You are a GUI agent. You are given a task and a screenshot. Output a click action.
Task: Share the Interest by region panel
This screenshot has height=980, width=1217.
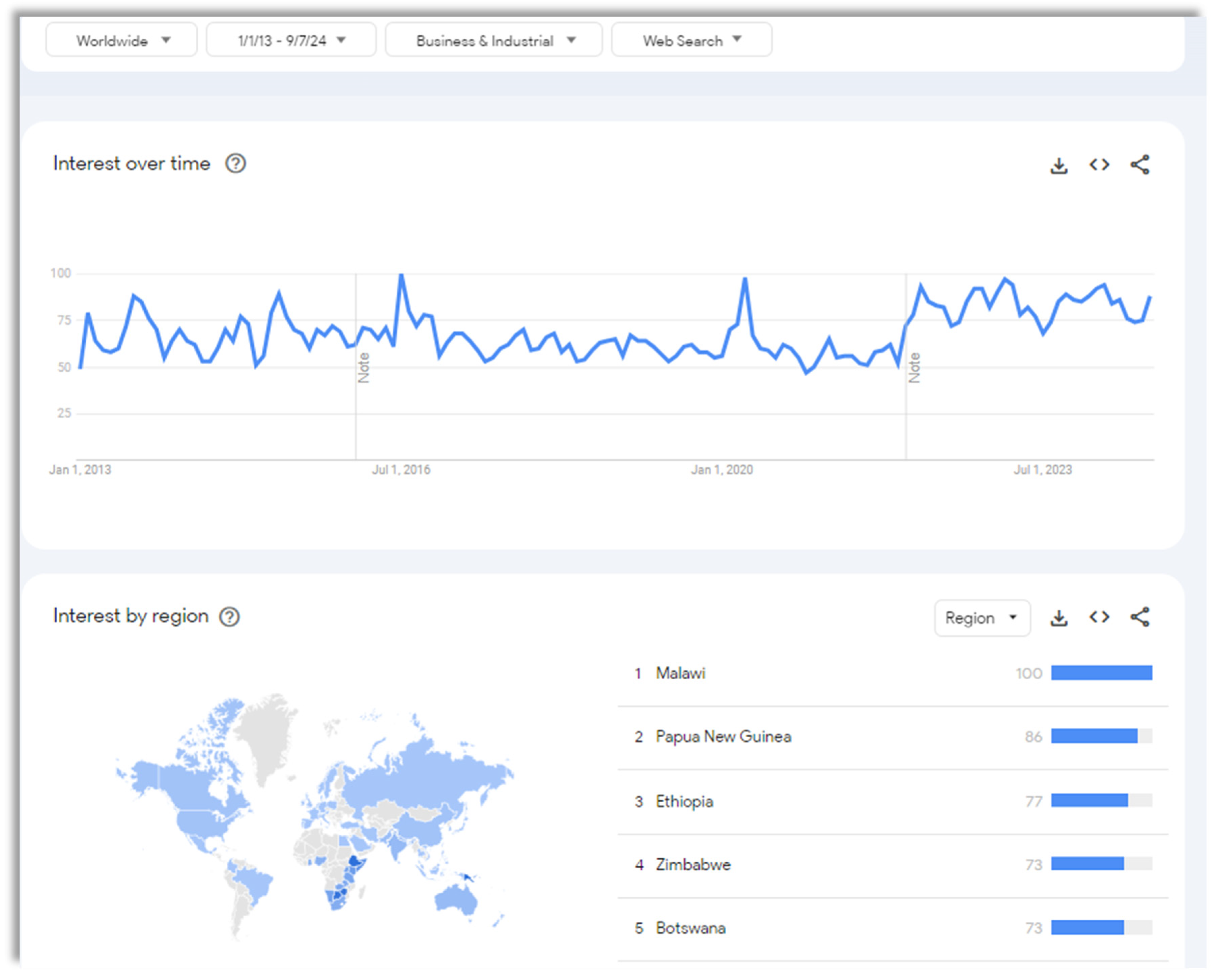click(x=1140, y=617)
